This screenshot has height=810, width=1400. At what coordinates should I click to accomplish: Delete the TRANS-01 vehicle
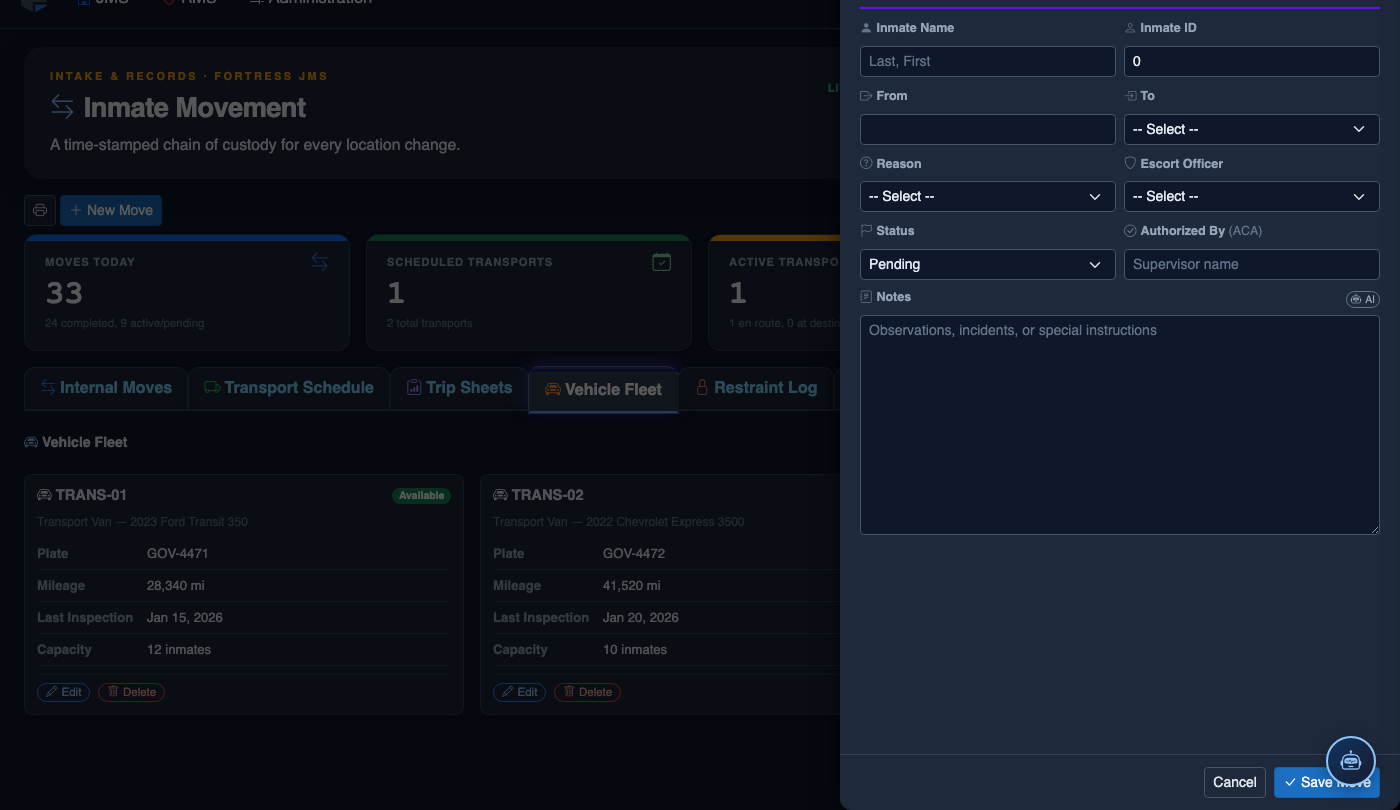(x=131, y=692)
